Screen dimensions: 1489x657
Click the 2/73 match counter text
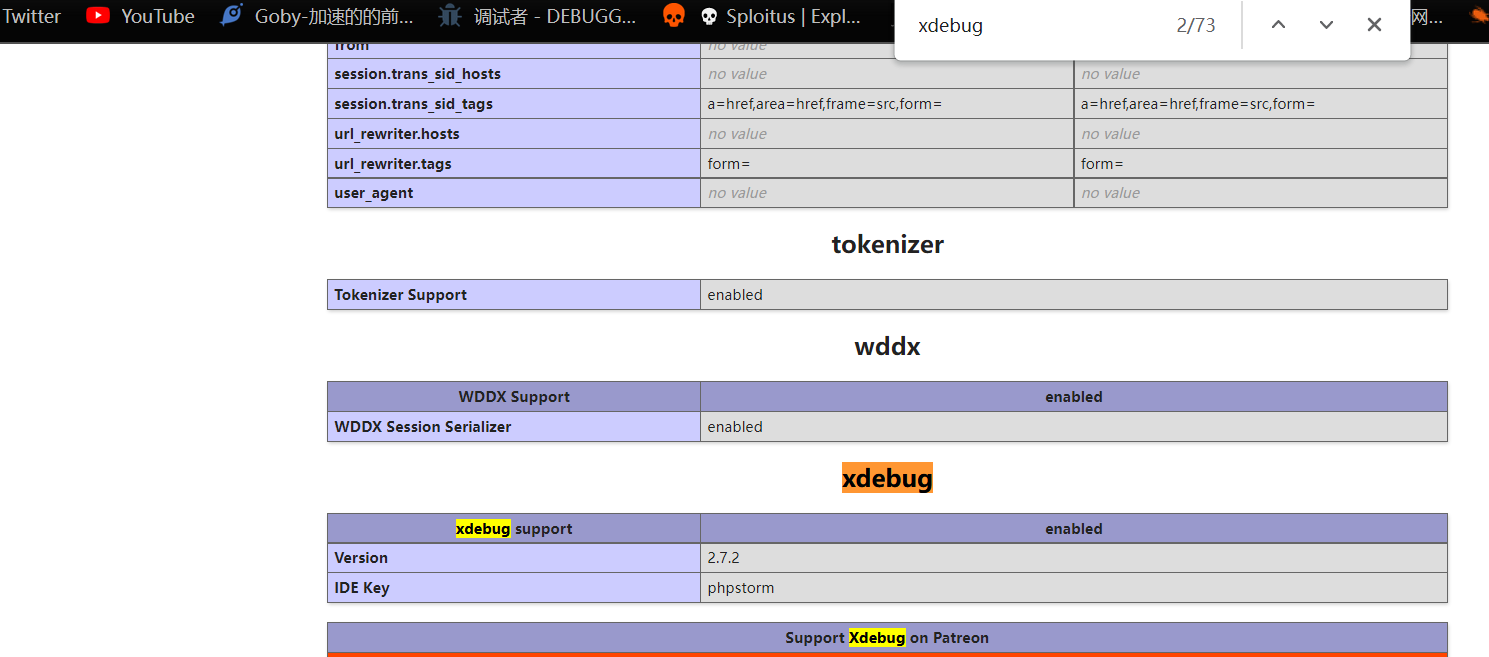(1196, 26)
